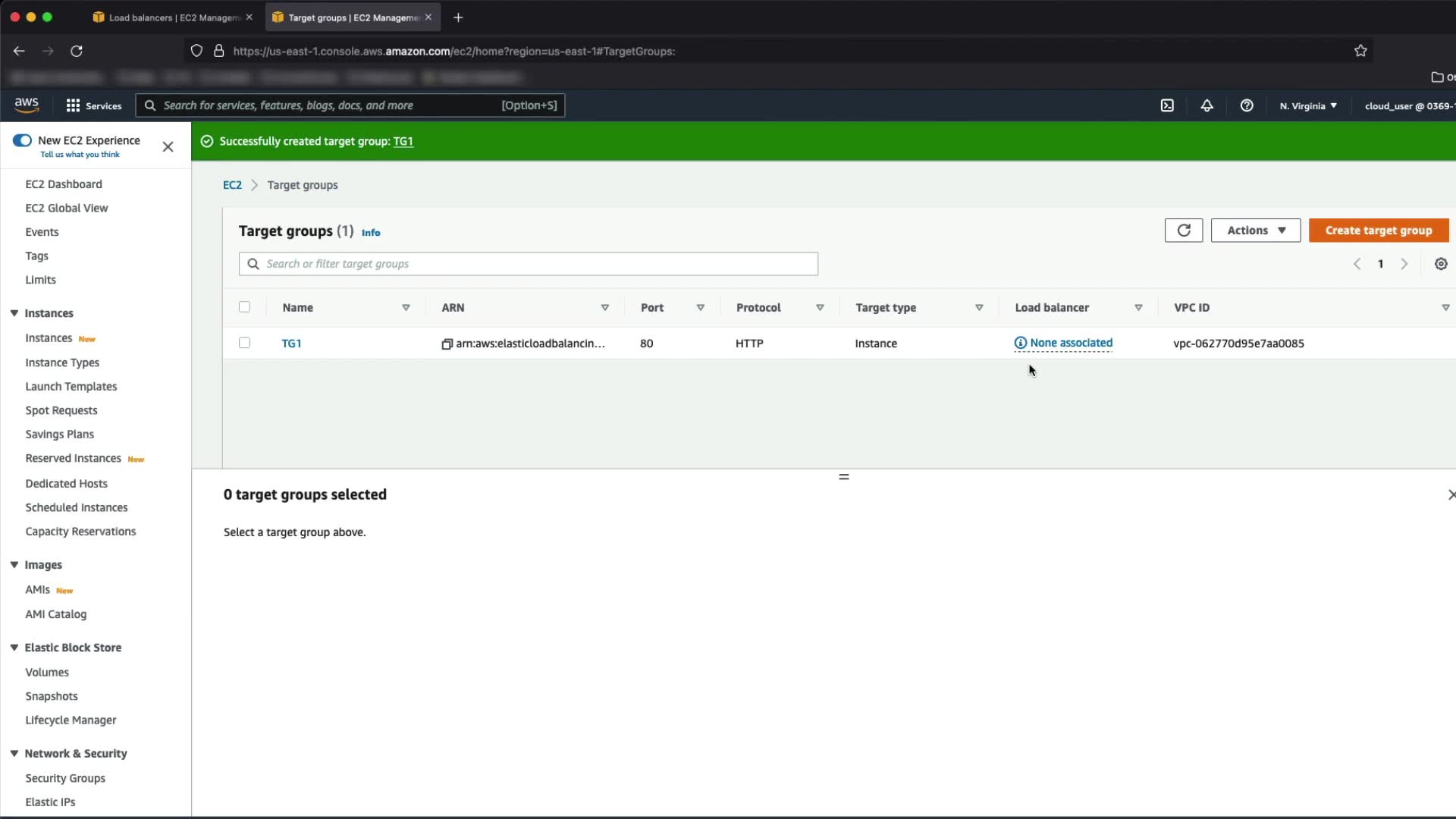Toggle the New EC2 Experience switch

pos(22,140)
